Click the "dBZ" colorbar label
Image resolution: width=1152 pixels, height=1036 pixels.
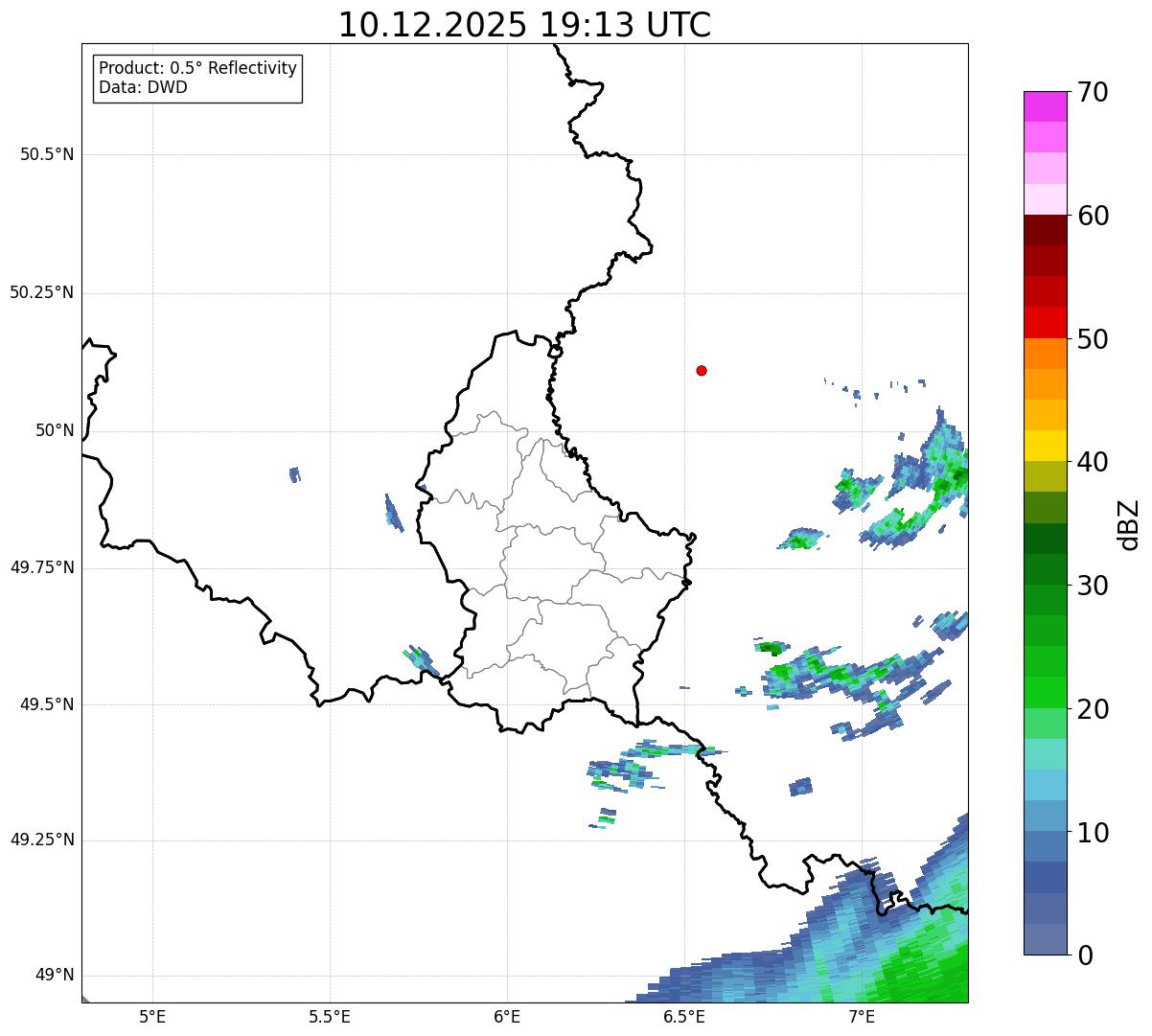1129,523
